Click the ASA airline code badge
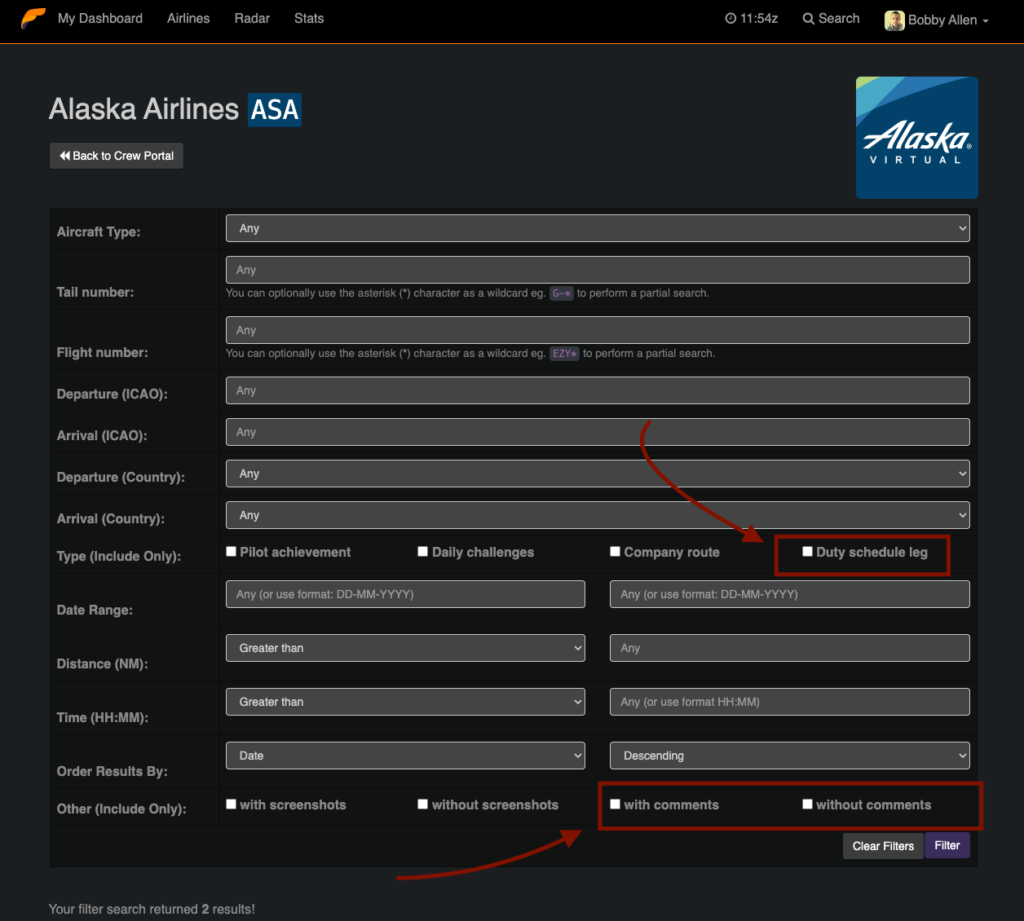Image resolution: width=1024 pixels, height=921 pixels. click(x=274, y=110)
